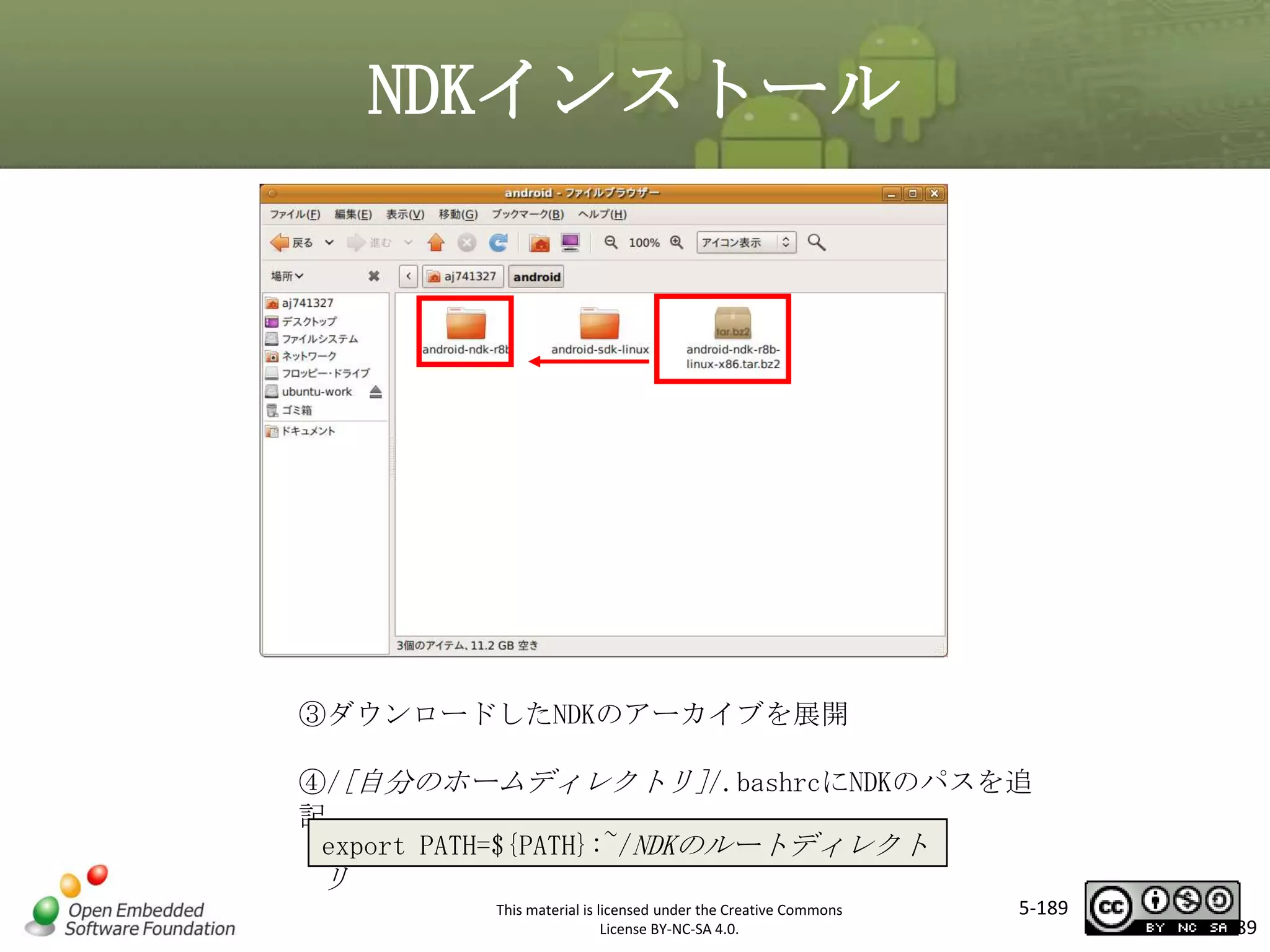This screenshot has width=1270, height=952.
Task: Open the ヘルプ(H) menu
Action: [x=602, y=214]
